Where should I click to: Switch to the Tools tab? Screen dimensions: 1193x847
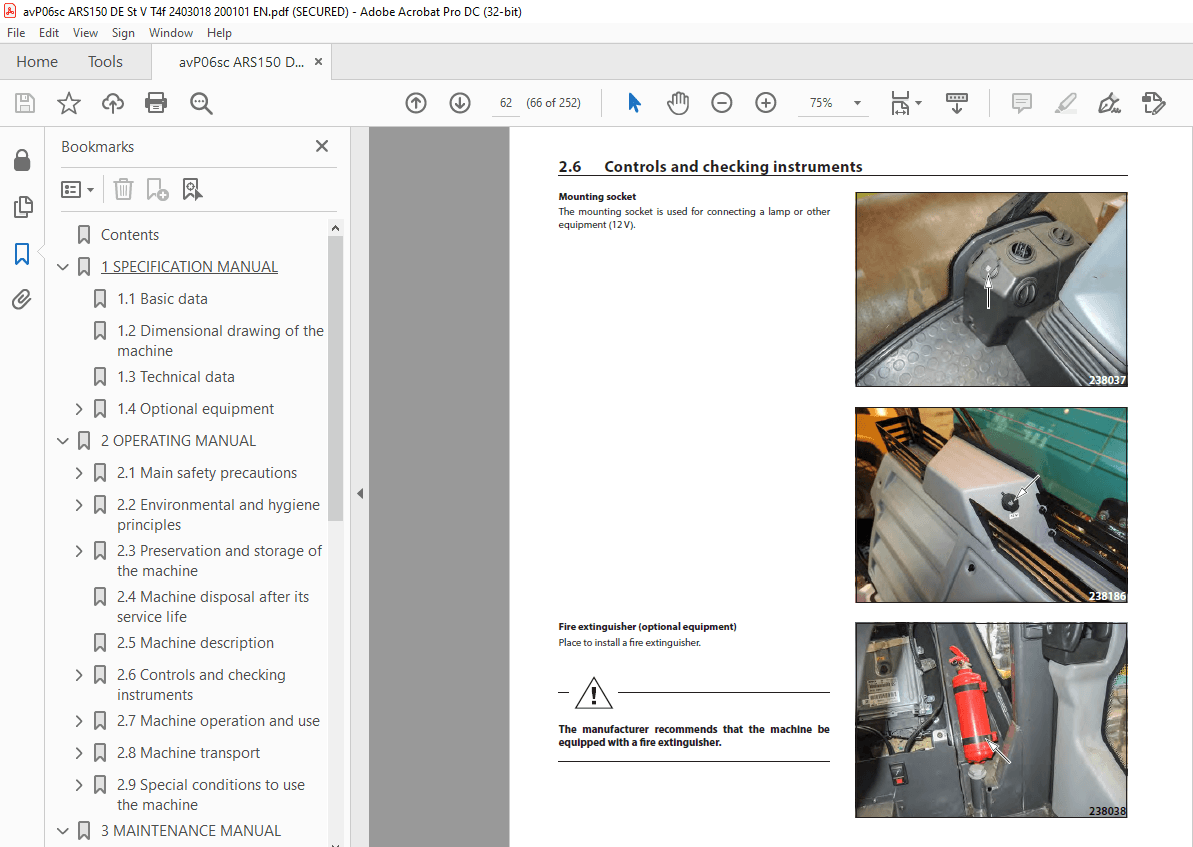tap(105, 61)
